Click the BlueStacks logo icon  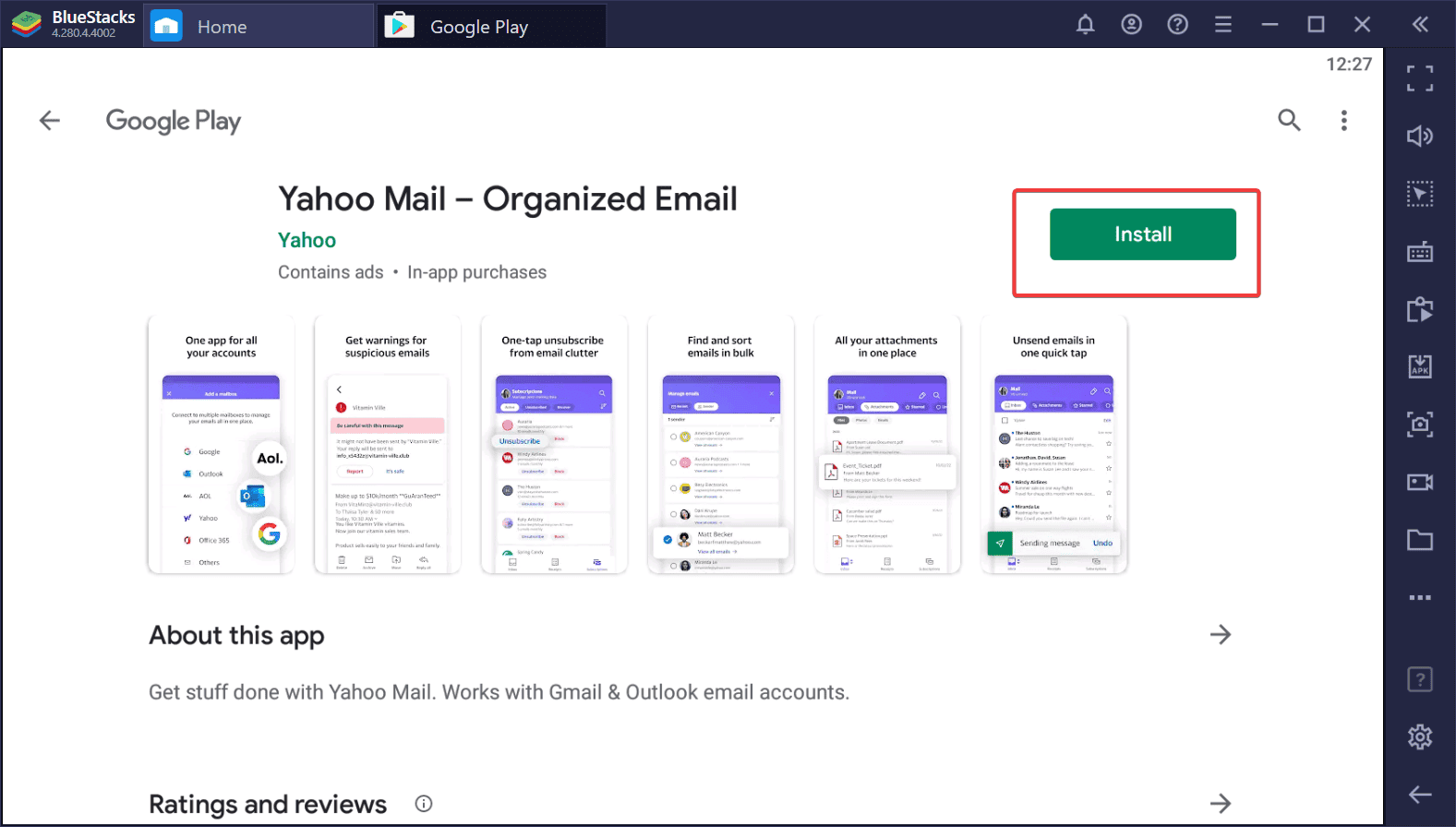tap(27, 25)
